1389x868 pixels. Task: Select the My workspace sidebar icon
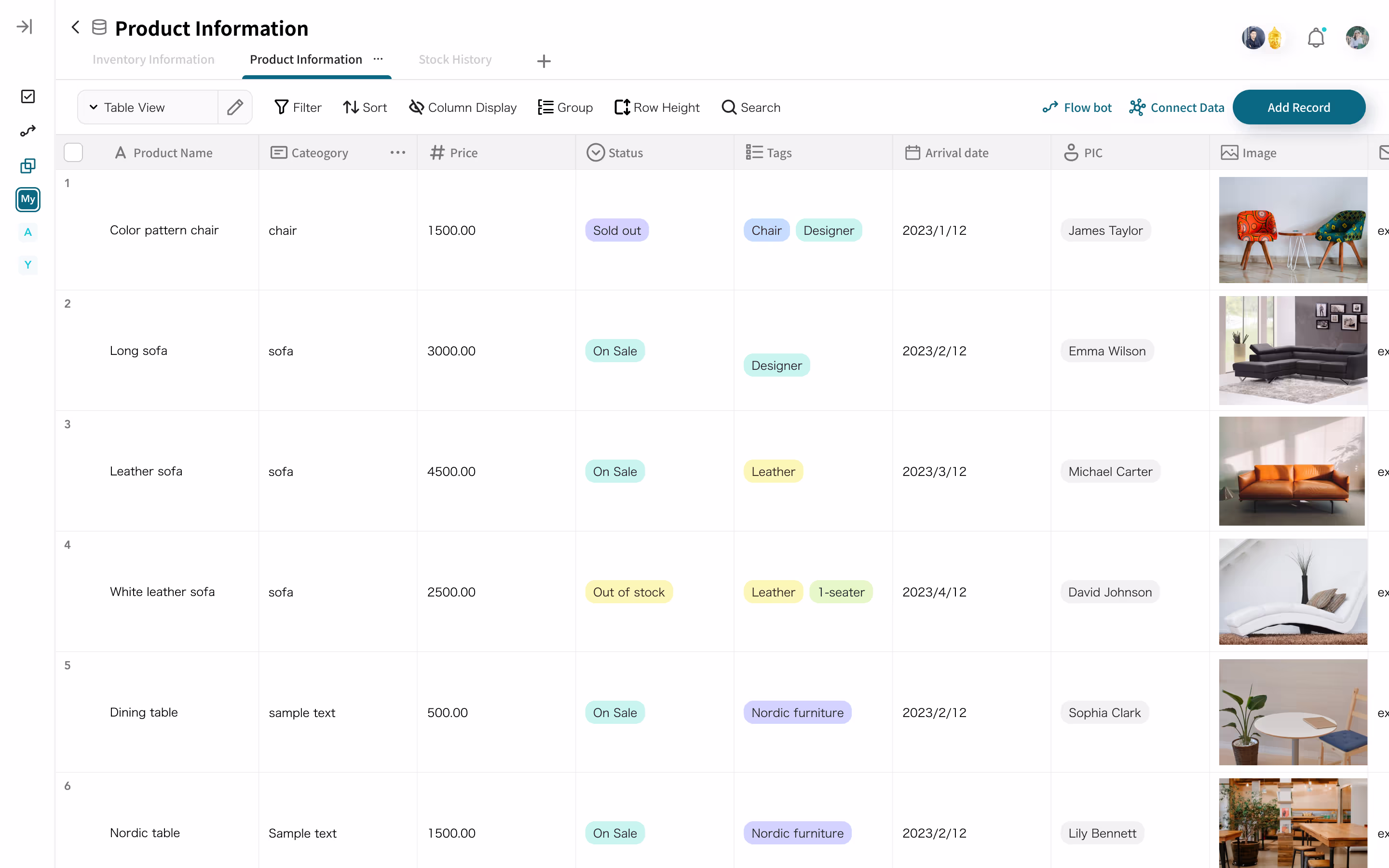tap(27, 199)
